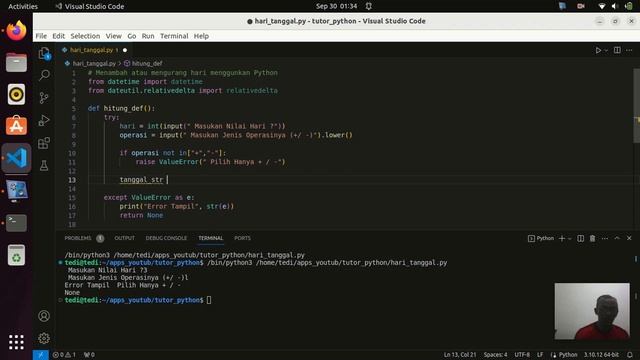Open the Source Control view

[x=44, y=98]
